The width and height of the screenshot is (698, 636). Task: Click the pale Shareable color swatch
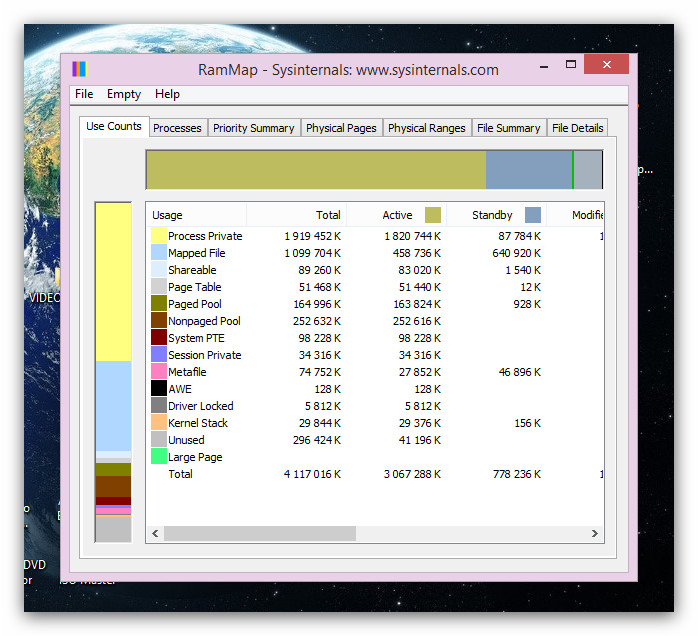pyautogui.click(x=159, y=269)
